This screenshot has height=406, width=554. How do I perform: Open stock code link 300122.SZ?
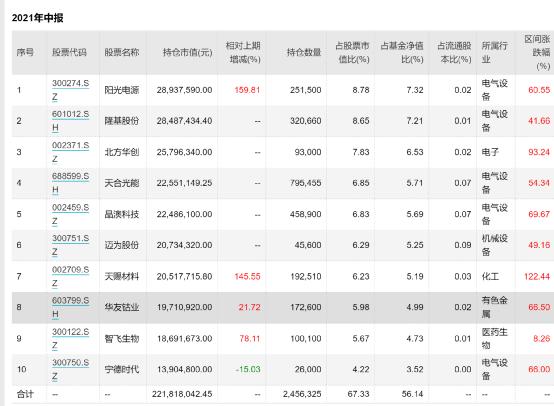tap(70, 338)
